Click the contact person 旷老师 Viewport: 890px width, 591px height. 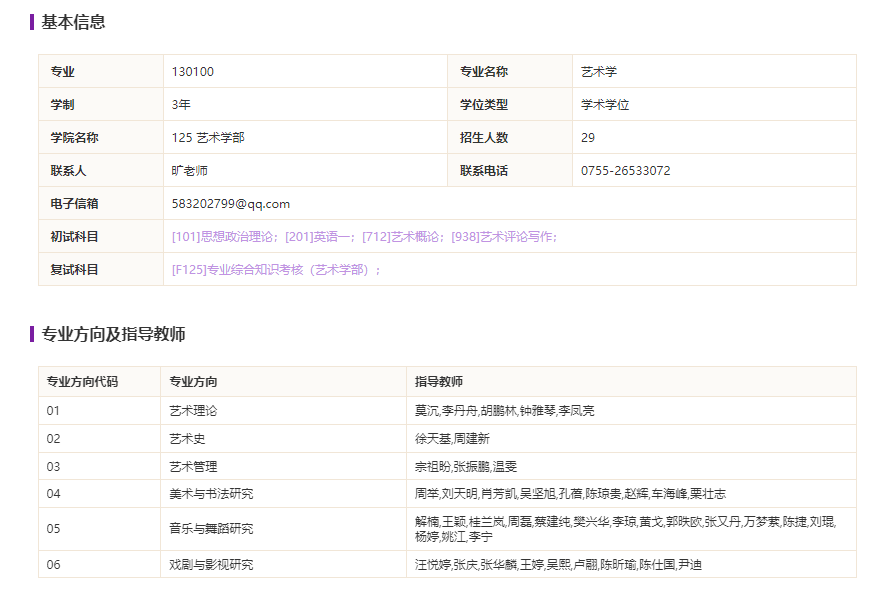pyautogui.click(x=190, y=171)
